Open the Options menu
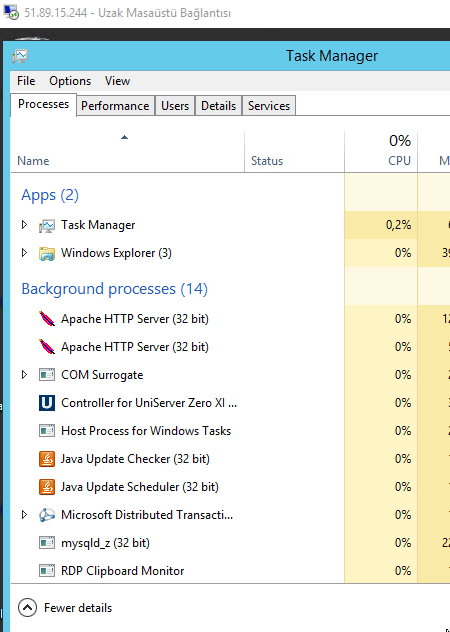 click(x=70, y=81)
